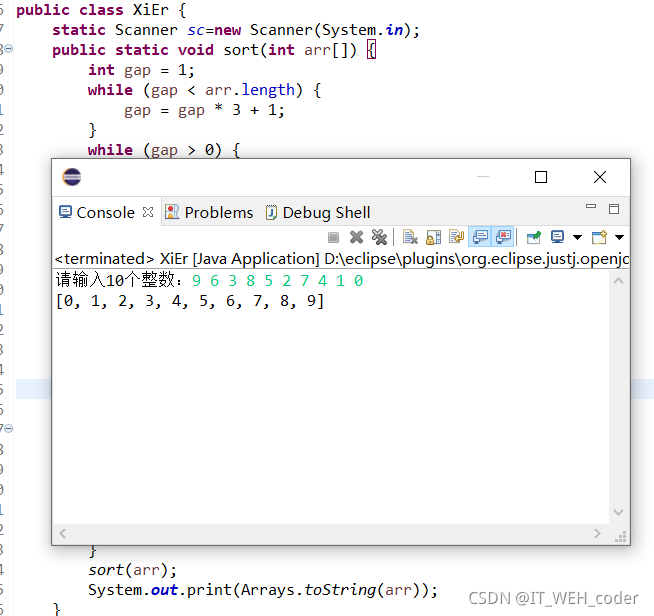Maximize the console view panel
Viewport: 654px width, 616px height.
(614, 209)
